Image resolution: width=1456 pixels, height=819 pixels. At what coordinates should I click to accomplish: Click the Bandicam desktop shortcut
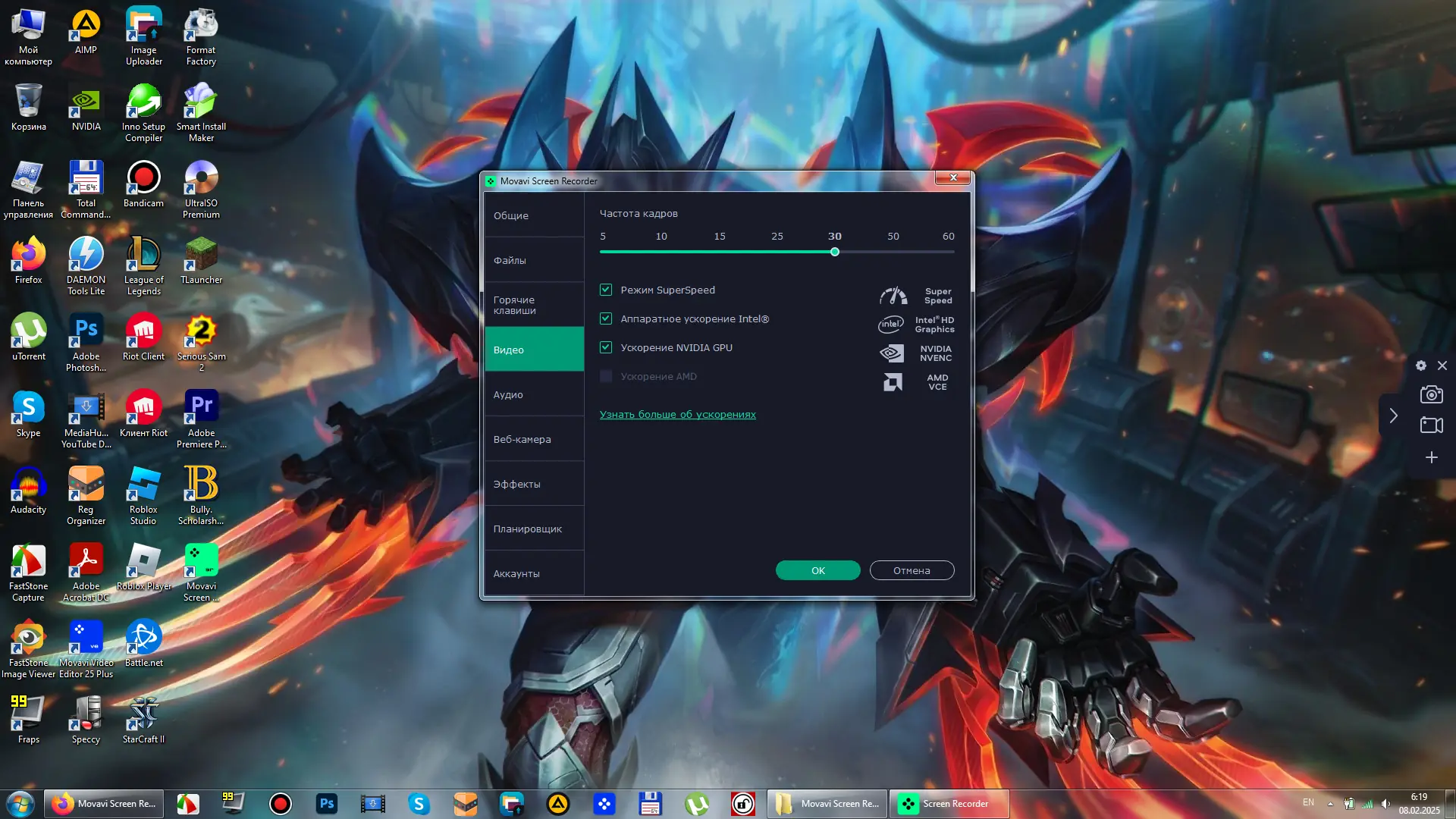[x=143, y=177]
